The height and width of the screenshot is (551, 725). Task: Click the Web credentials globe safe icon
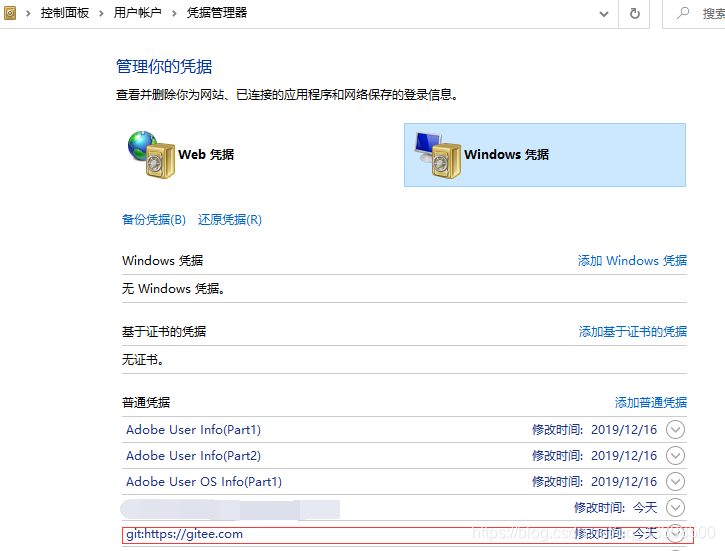(152, 155)
